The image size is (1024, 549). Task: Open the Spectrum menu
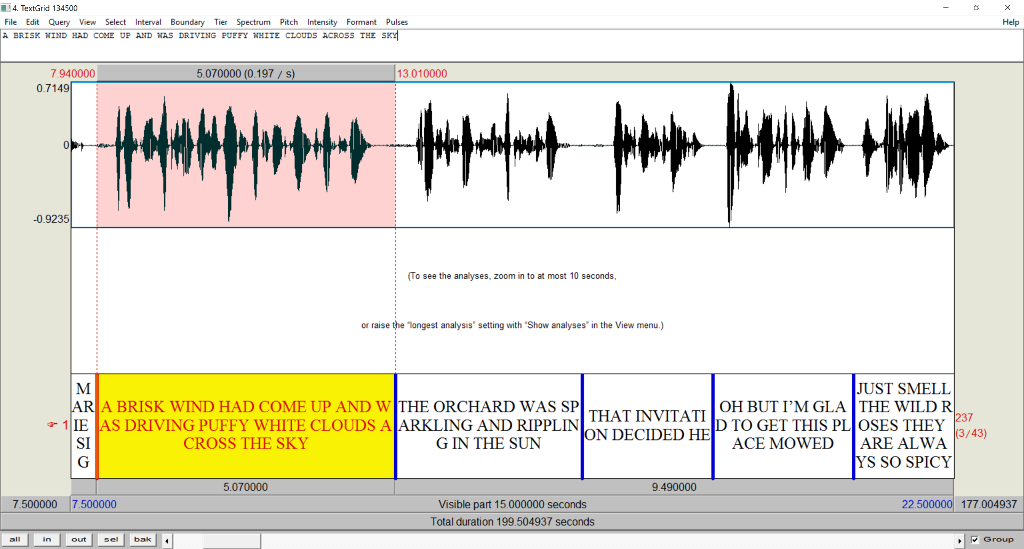(x=253, y=22)
